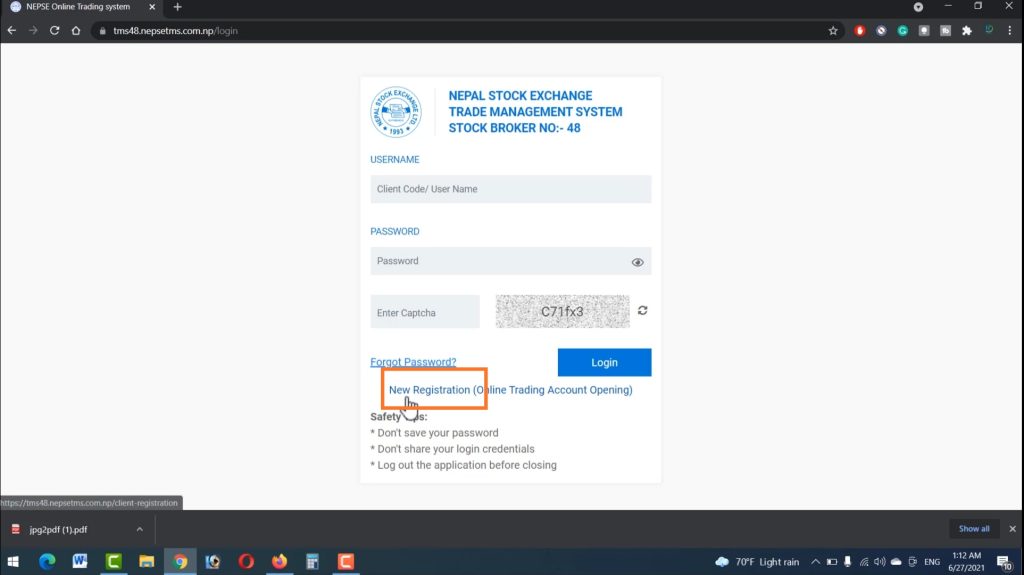Open Chrome's three-dot menu
The width and height of the screenshot is (1024, 575).
[x=1010, y=31]
